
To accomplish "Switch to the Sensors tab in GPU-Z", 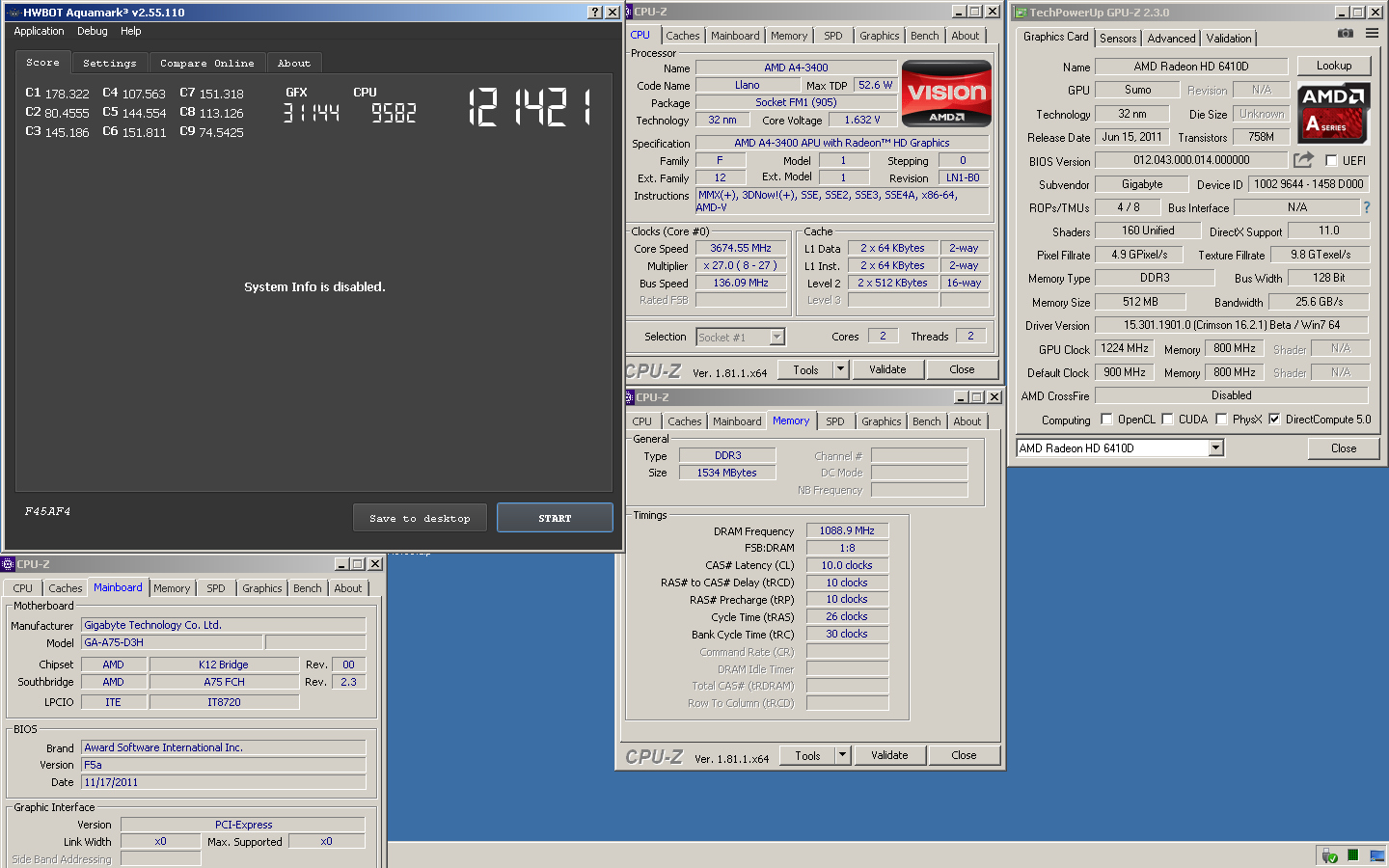I will tap(1118, 39).
